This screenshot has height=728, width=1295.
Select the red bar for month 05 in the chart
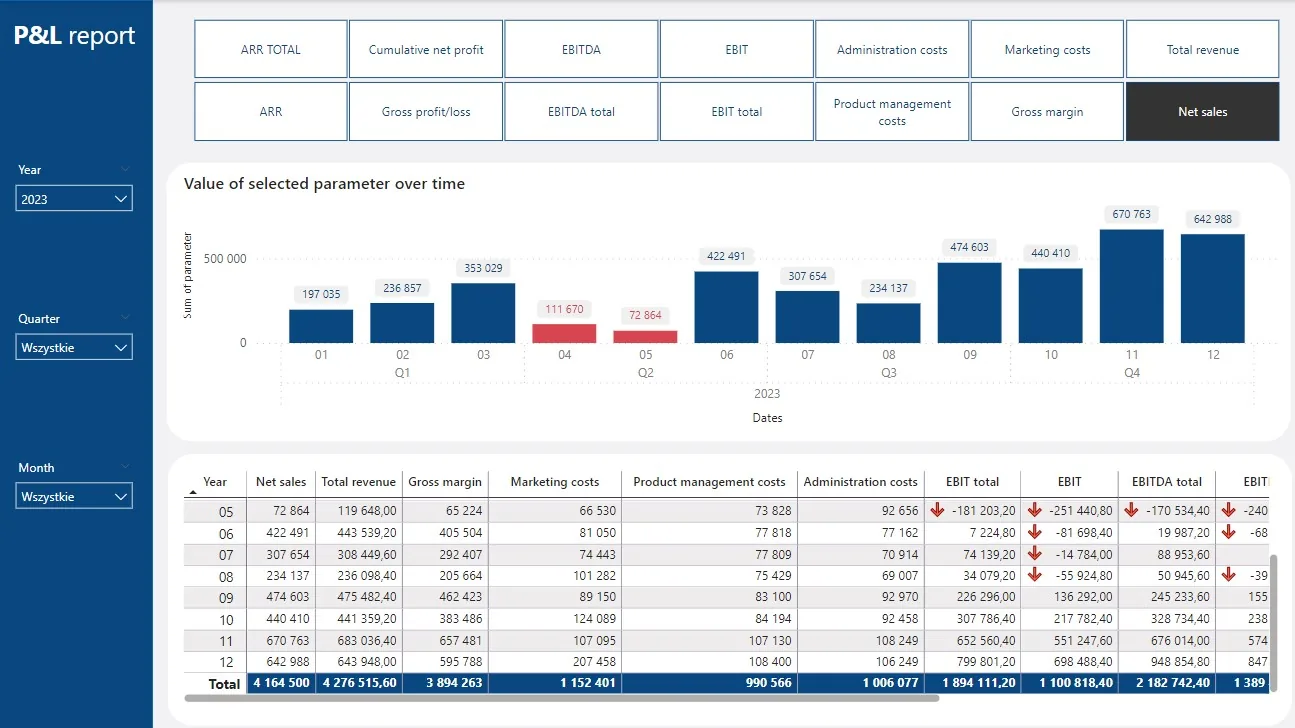click(645, 337)
